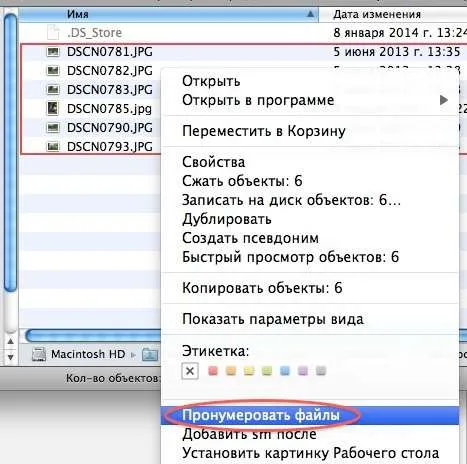This screenshot has height=464, width=467.
Task: Click the DSCN0781.JPG thumbnail icon
Action: 53,52
